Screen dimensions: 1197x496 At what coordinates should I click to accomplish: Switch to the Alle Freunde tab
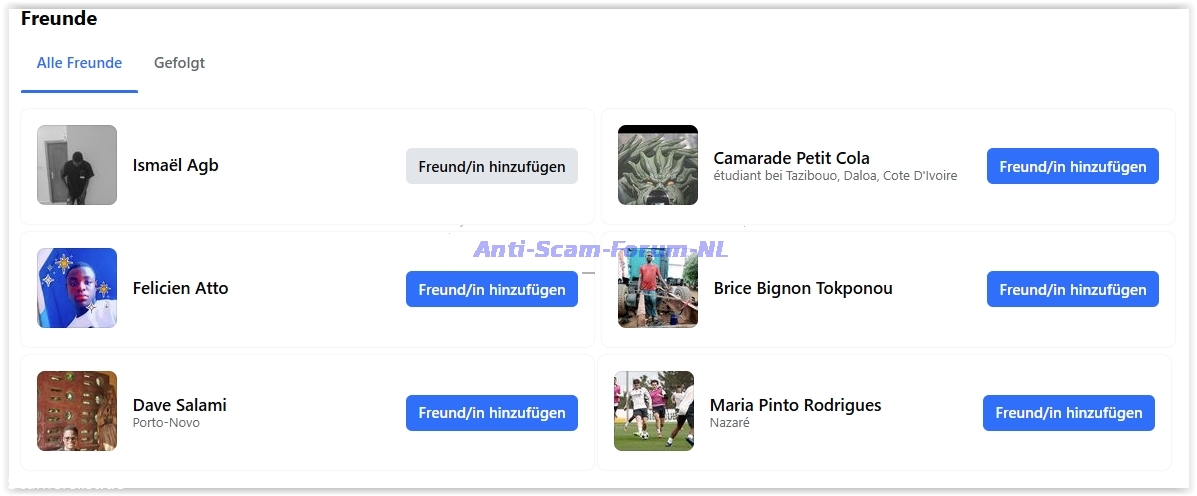(x=79, y=63)
